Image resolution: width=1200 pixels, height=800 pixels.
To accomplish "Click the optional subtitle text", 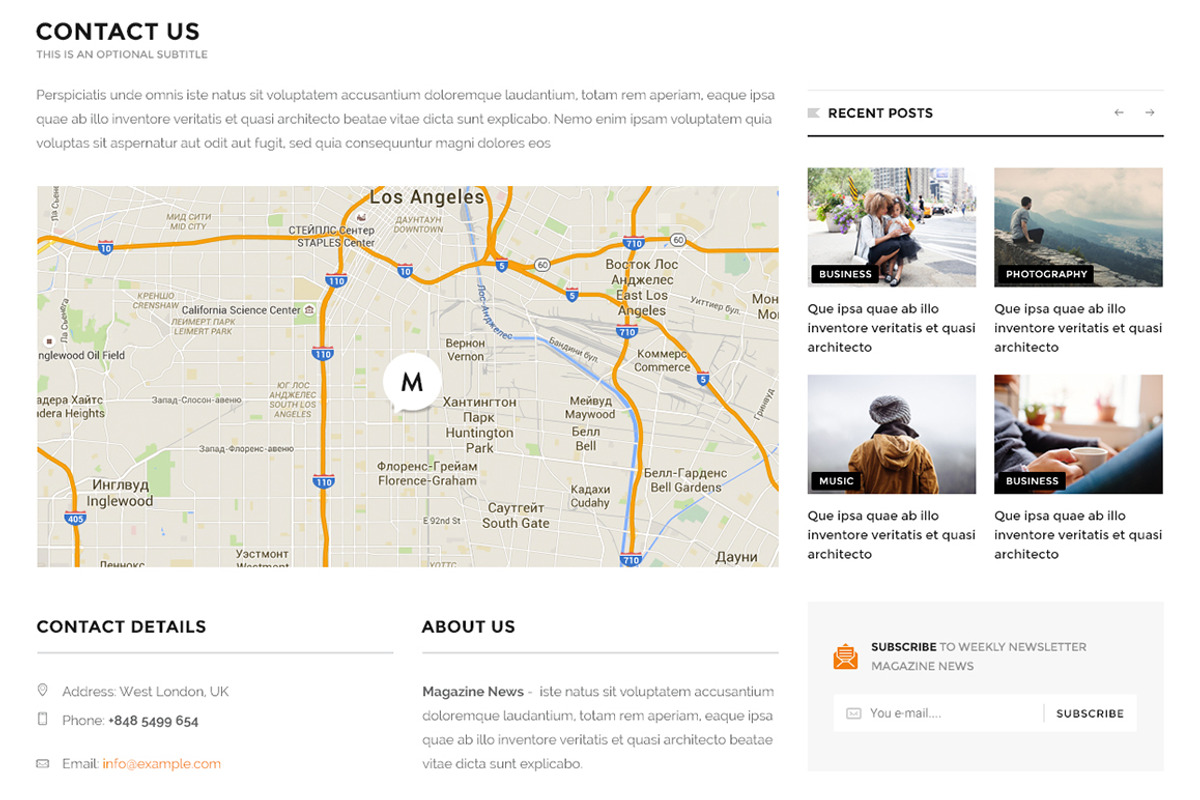I will [122, 55].
